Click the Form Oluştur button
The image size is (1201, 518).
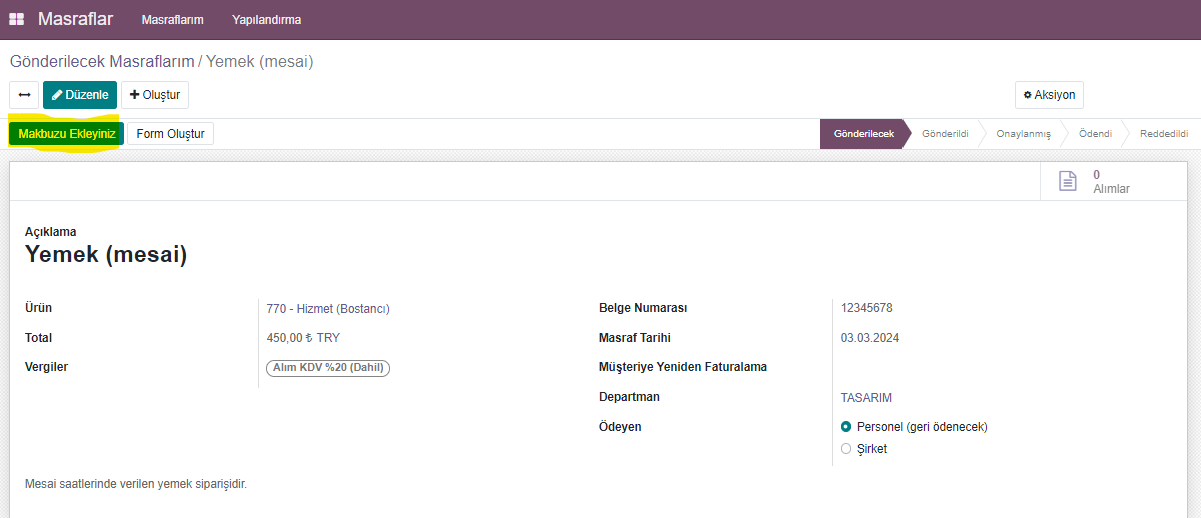pos(170,134)
